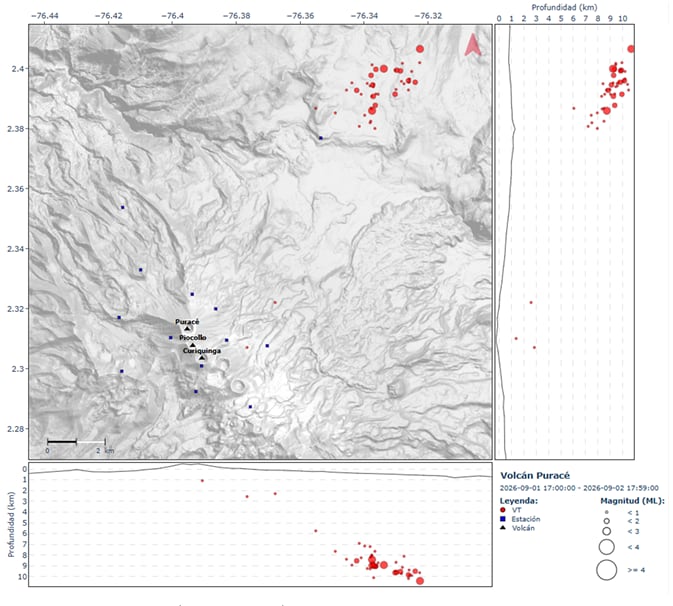Click the map scale bar
Viewport: 673px width, 606px height.
tap(76, 441)
